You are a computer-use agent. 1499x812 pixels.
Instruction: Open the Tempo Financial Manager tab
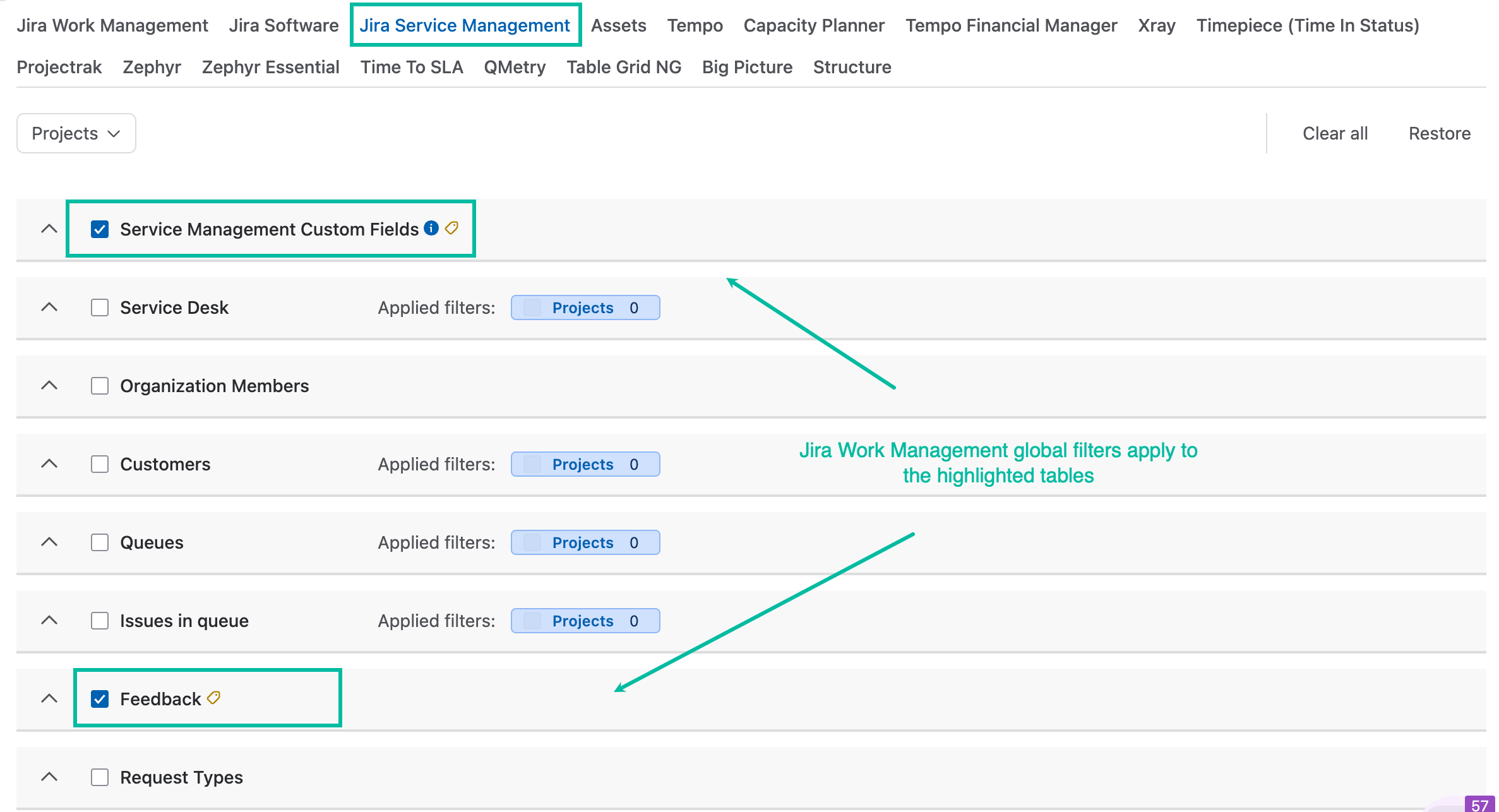pyautogui.click(x=1012, y=25)
